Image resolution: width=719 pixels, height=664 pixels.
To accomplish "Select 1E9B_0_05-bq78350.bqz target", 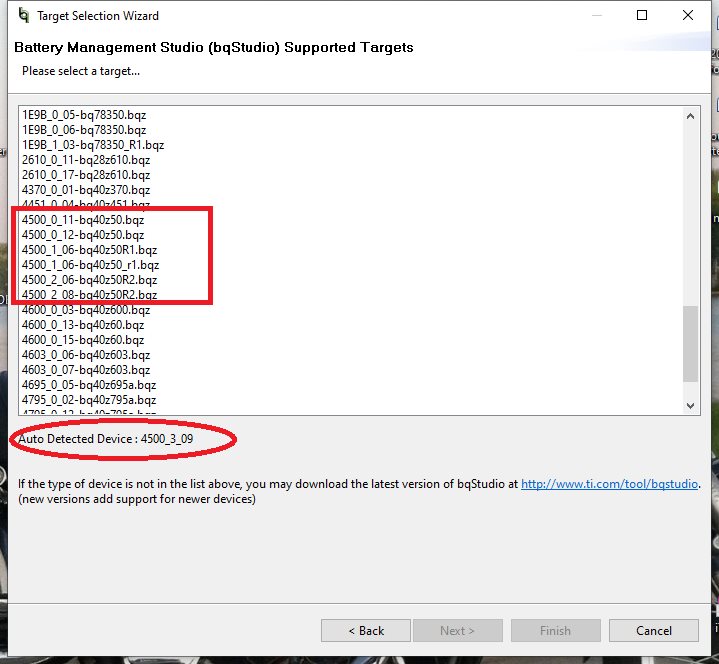I will coord(84,115).
